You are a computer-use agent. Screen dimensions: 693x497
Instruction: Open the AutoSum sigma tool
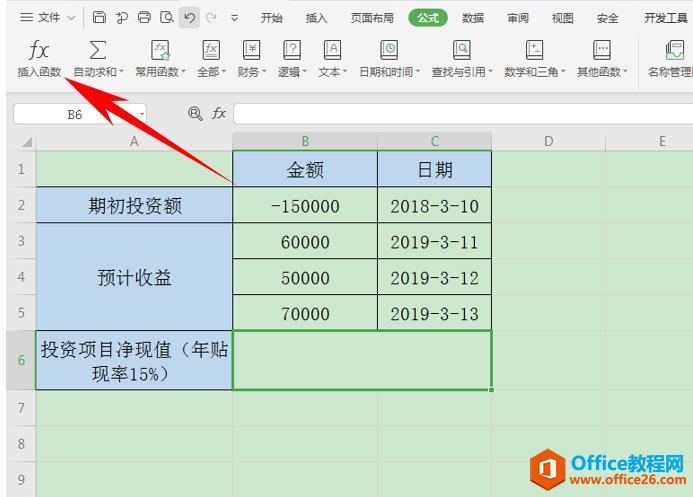point(97,50)
